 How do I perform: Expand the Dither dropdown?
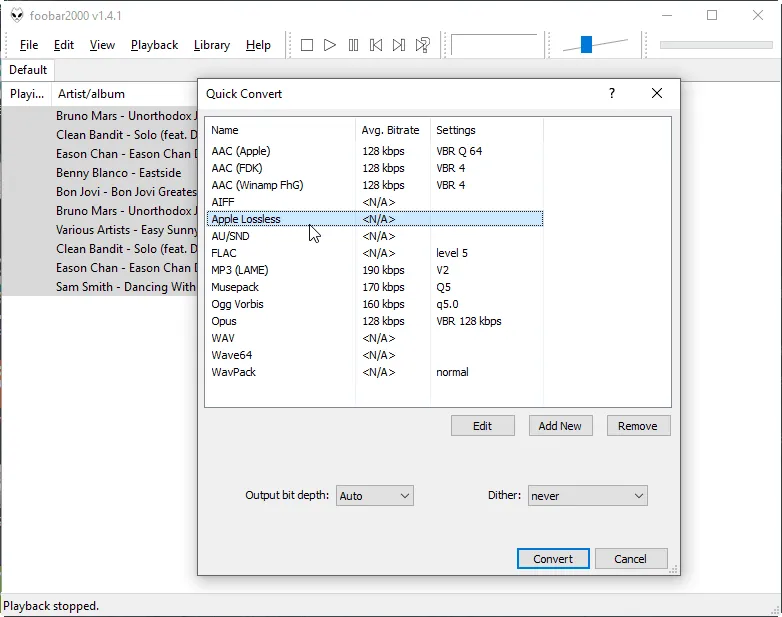pos(587,496)
